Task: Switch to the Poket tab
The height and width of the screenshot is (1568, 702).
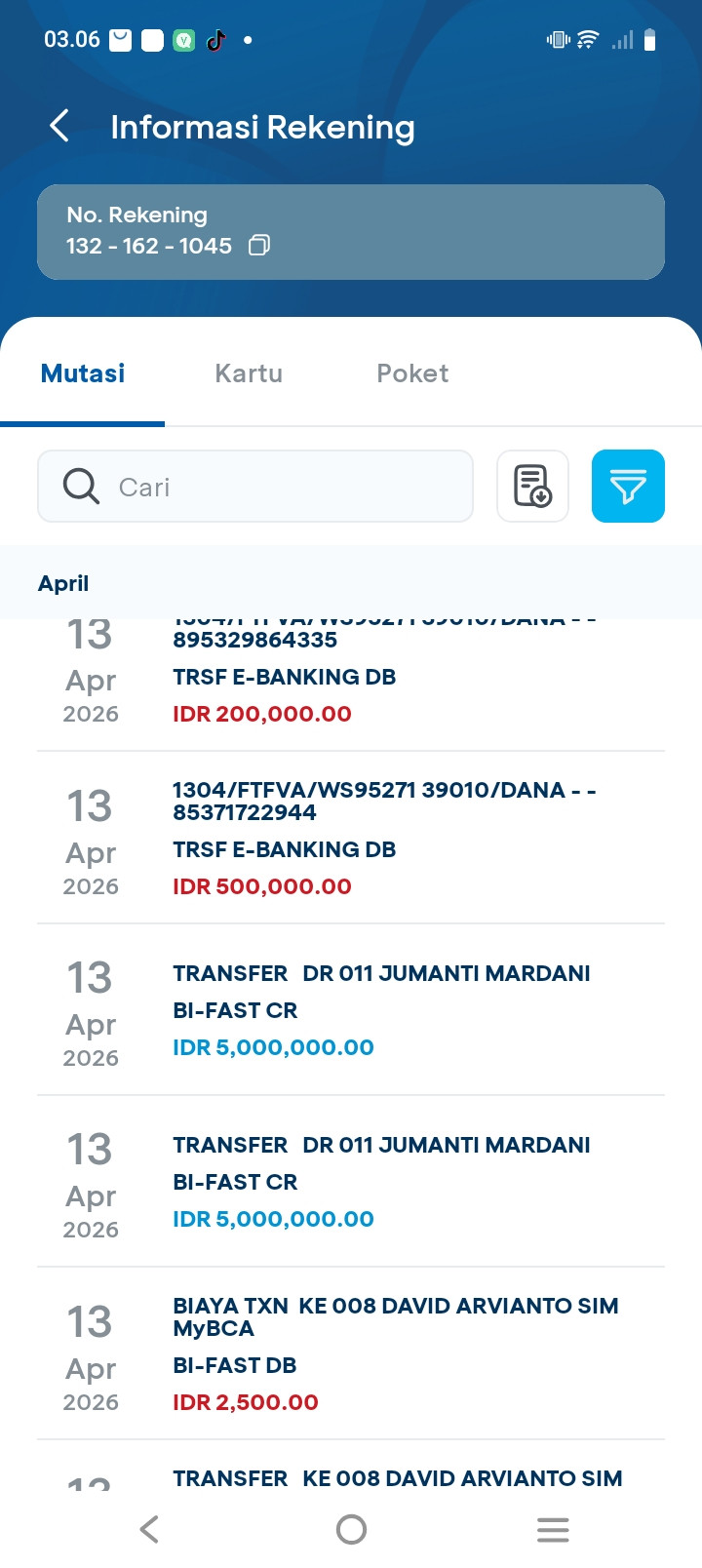Action: point(412,373)
